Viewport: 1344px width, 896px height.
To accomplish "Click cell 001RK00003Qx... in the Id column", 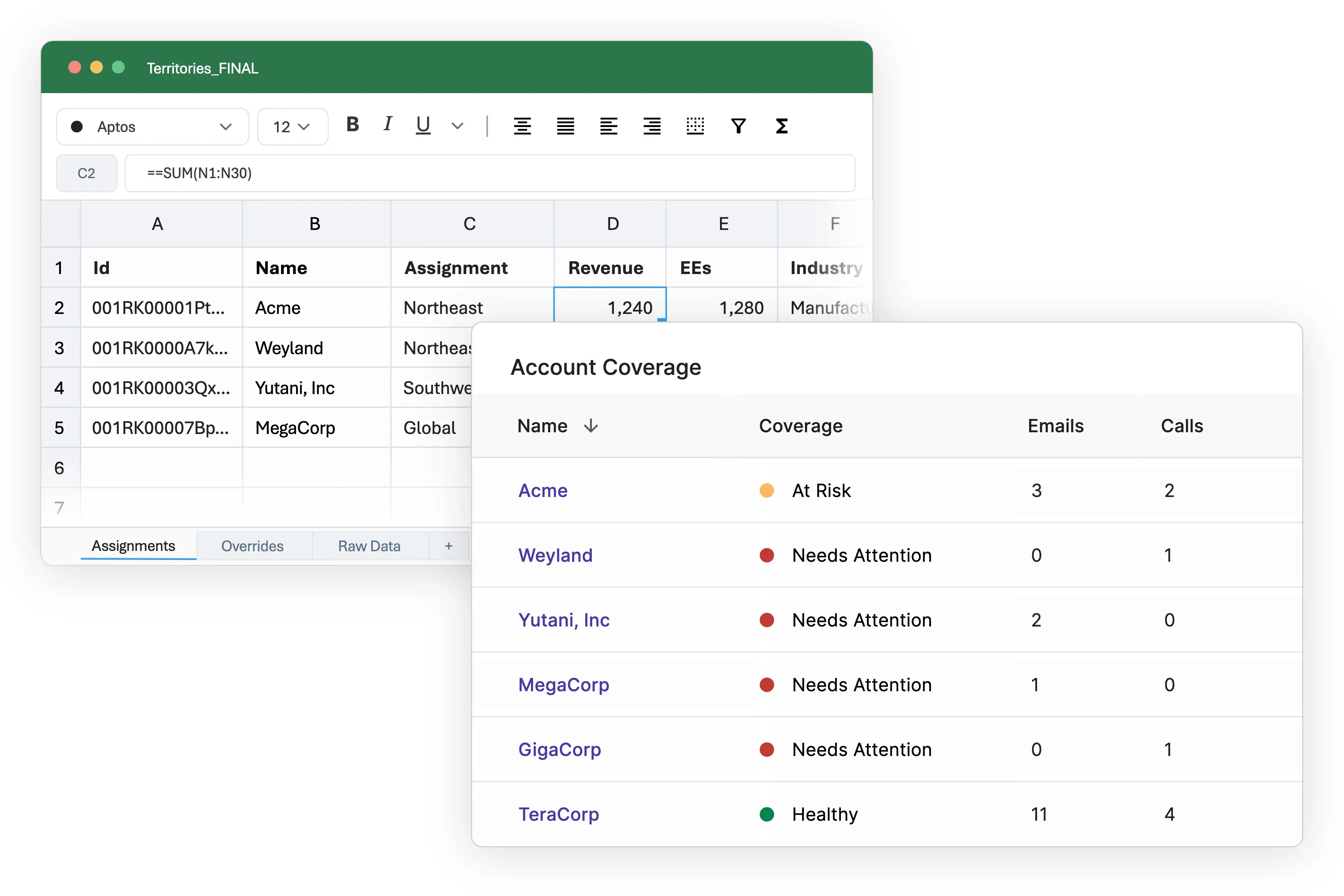I will point(162,387).
